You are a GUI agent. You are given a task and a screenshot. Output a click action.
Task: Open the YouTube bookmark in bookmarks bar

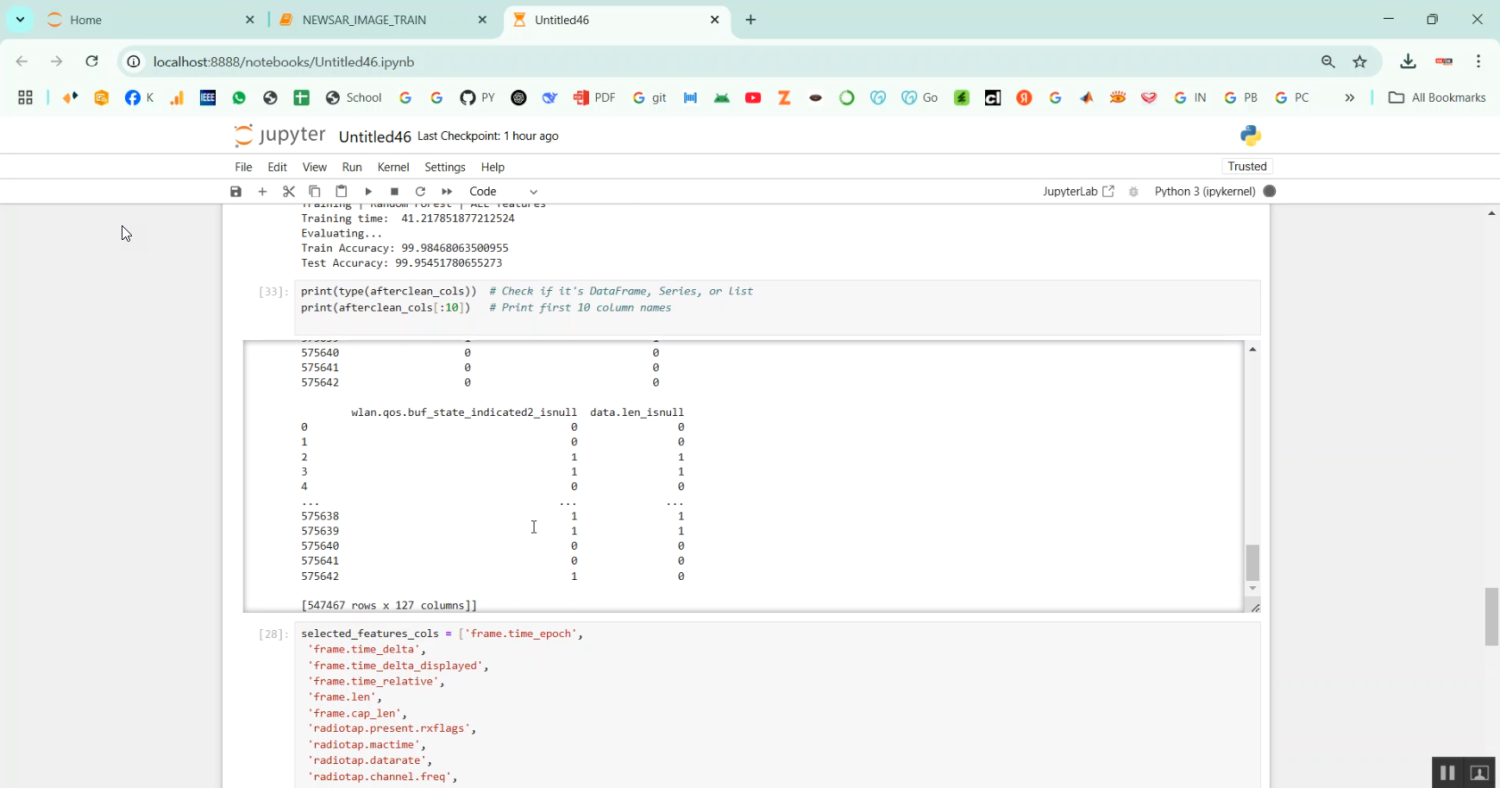[753, 97]
